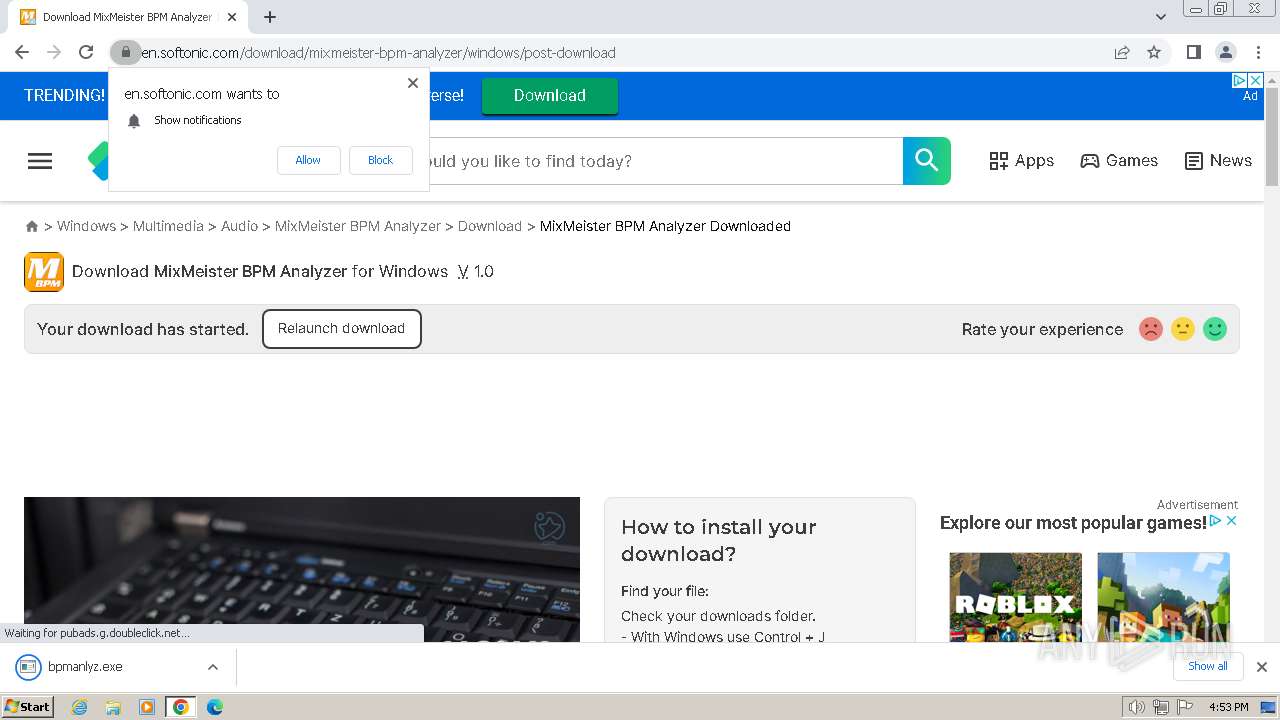
Task: Switch to Chrome in taskbar
Action: click(x=180, y=707)
